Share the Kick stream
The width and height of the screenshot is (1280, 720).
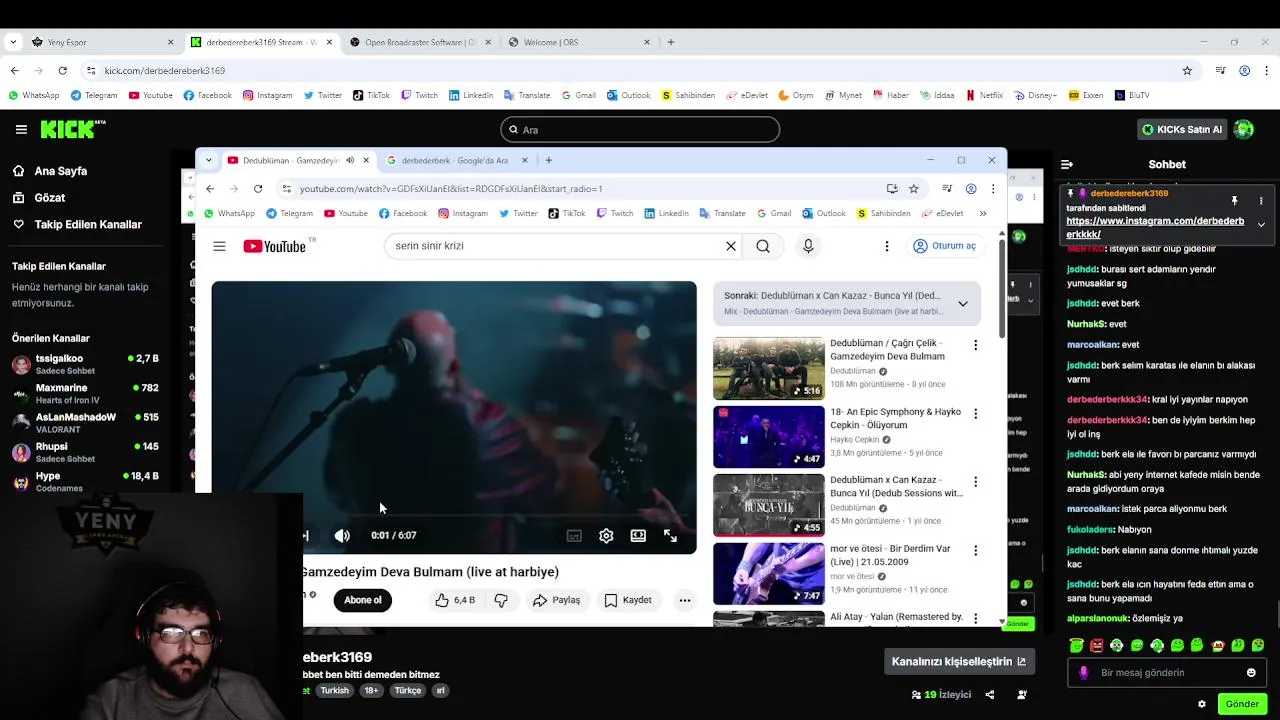click(990, 695)
